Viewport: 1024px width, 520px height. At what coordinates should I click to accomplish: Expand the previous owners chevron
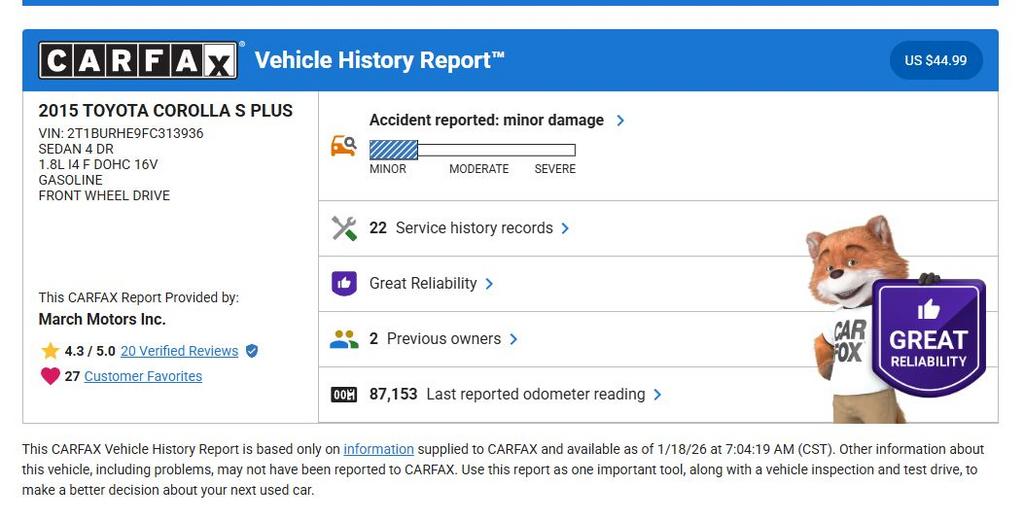tap(513, 339)
